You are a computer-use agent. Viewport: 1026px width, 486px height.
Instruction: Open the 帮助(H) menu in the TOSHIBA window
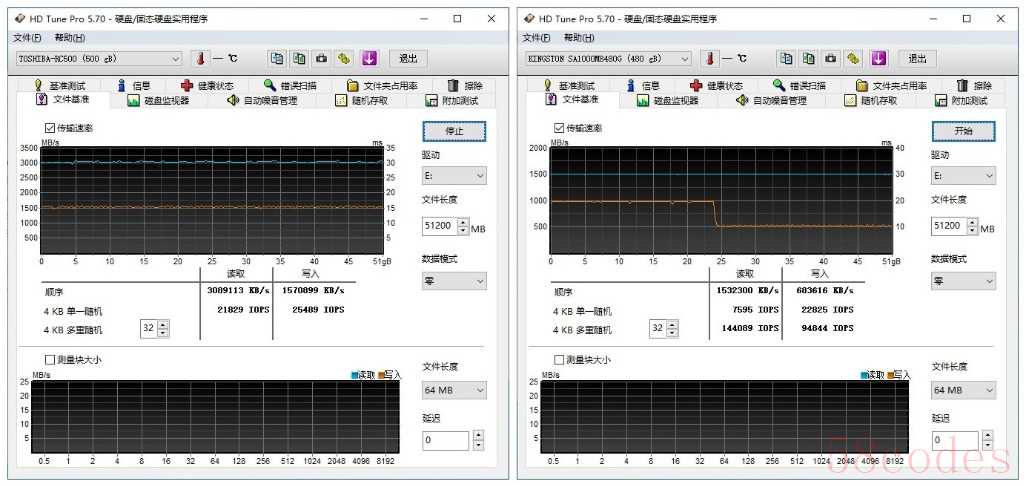[70, 38]
